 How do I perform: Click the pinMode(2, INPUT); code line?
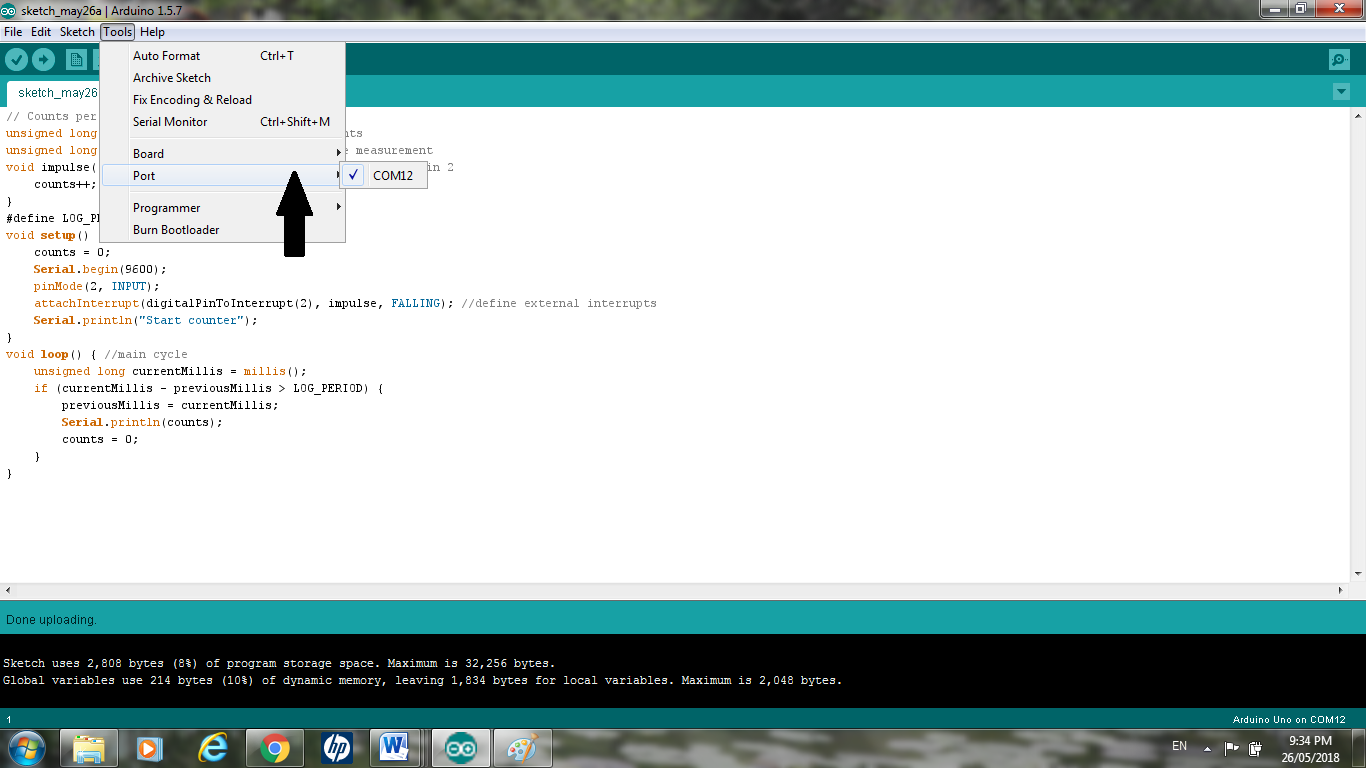pyautogui.click(x=96, y=286)
